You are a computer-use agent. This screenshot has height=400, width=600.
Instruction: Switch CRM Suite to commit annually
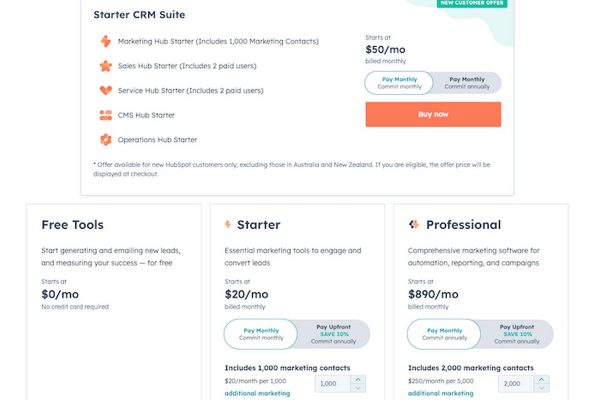(x=467, y=83)
